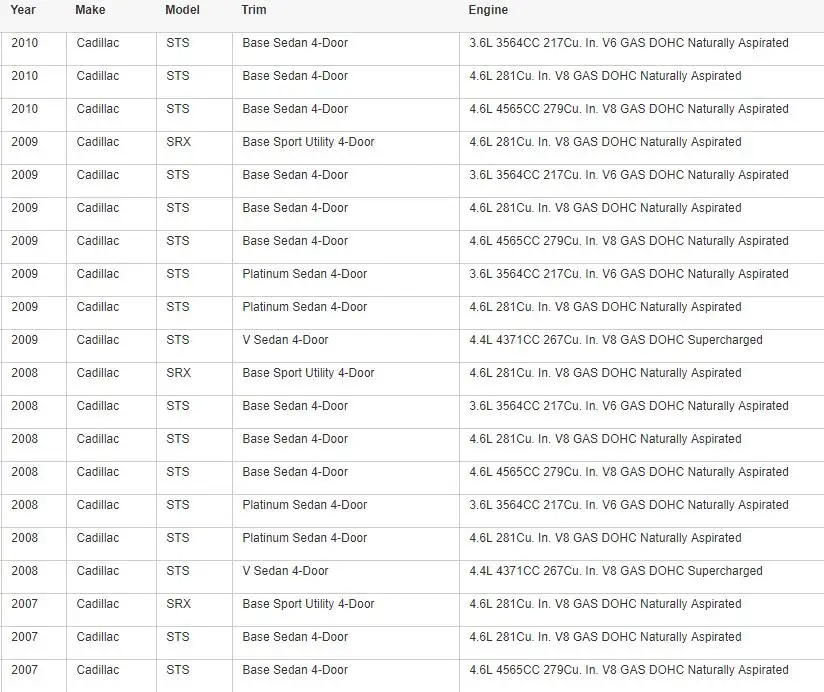Screen dimensions: 824x692
Task: Click the 2009 "V Sedan 4-Door" trim cell
Action: coord(285,340)
